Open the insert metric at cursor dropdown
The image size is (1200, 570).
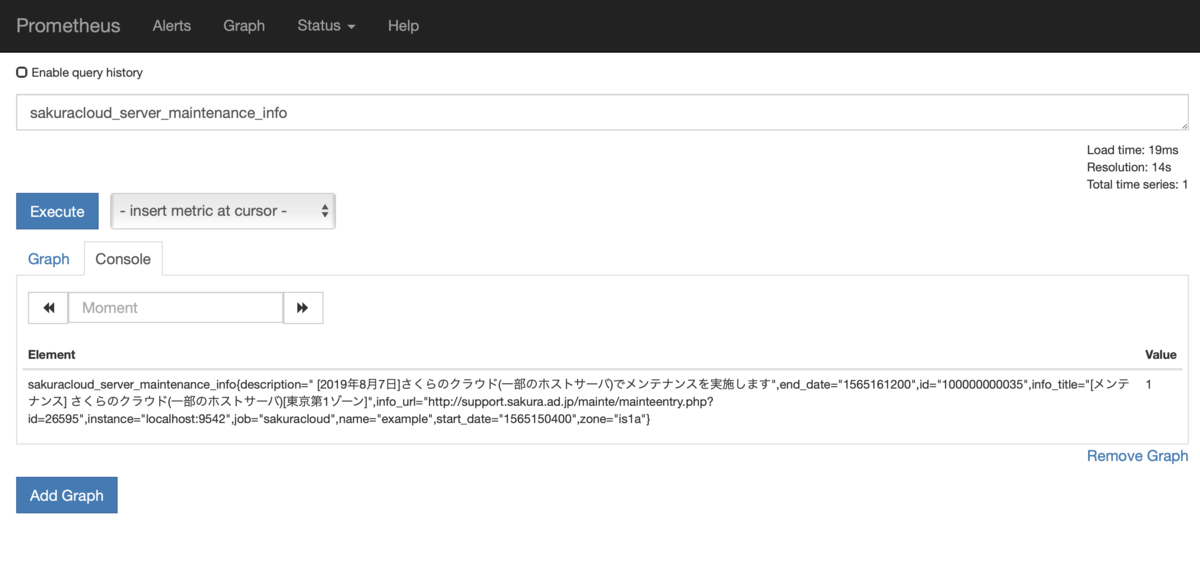[223, 211]
